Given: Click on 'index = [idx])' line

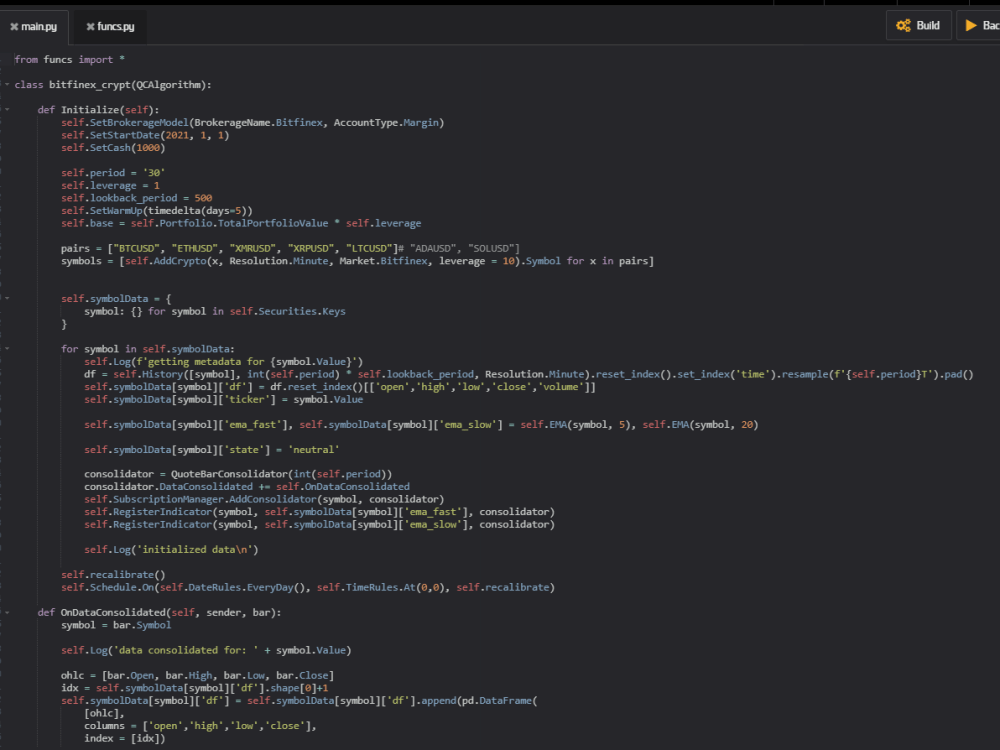Looking at the screenshot, I should click(x=125, y=739).
